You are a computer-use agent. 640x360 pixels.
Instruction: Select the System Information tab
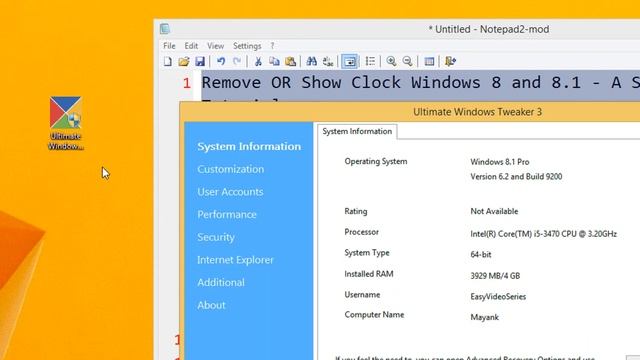(357, 131)
